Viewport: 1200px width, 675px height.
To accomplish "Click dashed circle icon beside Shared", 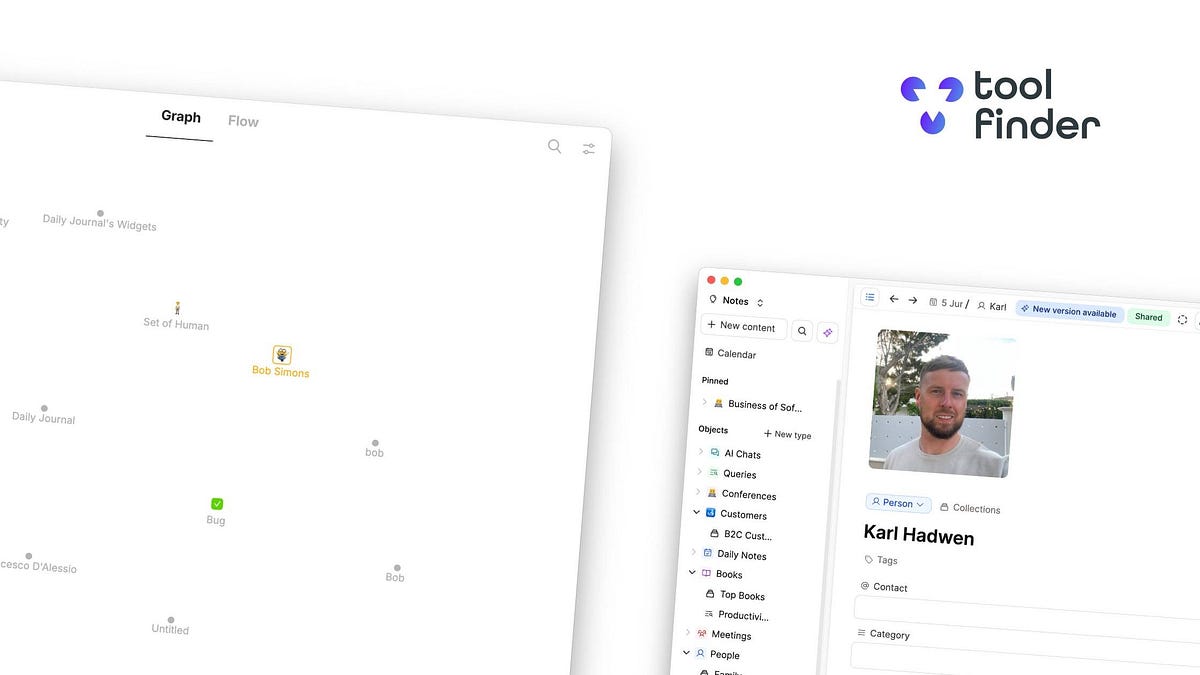I will click(x=1182, y=320).
